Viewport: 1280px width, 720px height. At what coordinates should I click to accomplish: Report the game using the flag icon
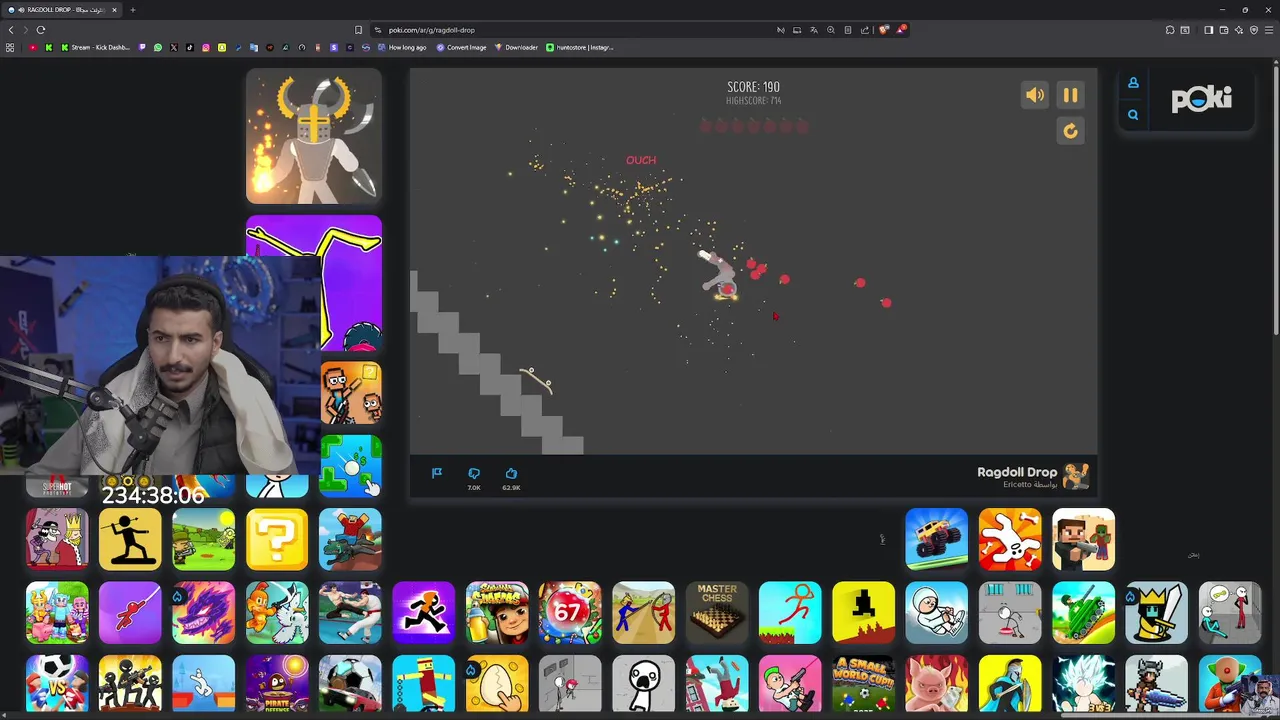pos(437,473)
